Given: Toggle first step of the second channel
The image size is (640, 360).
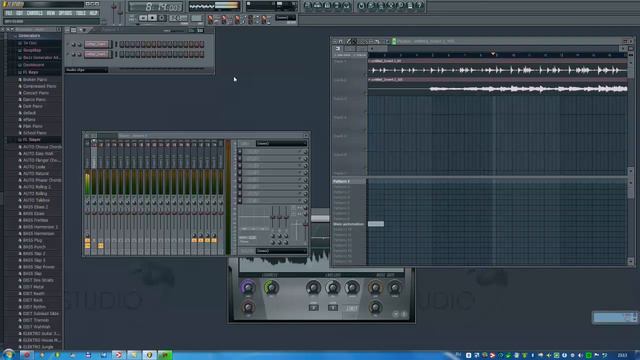Looking at the screenshot, I should [122, 54].
